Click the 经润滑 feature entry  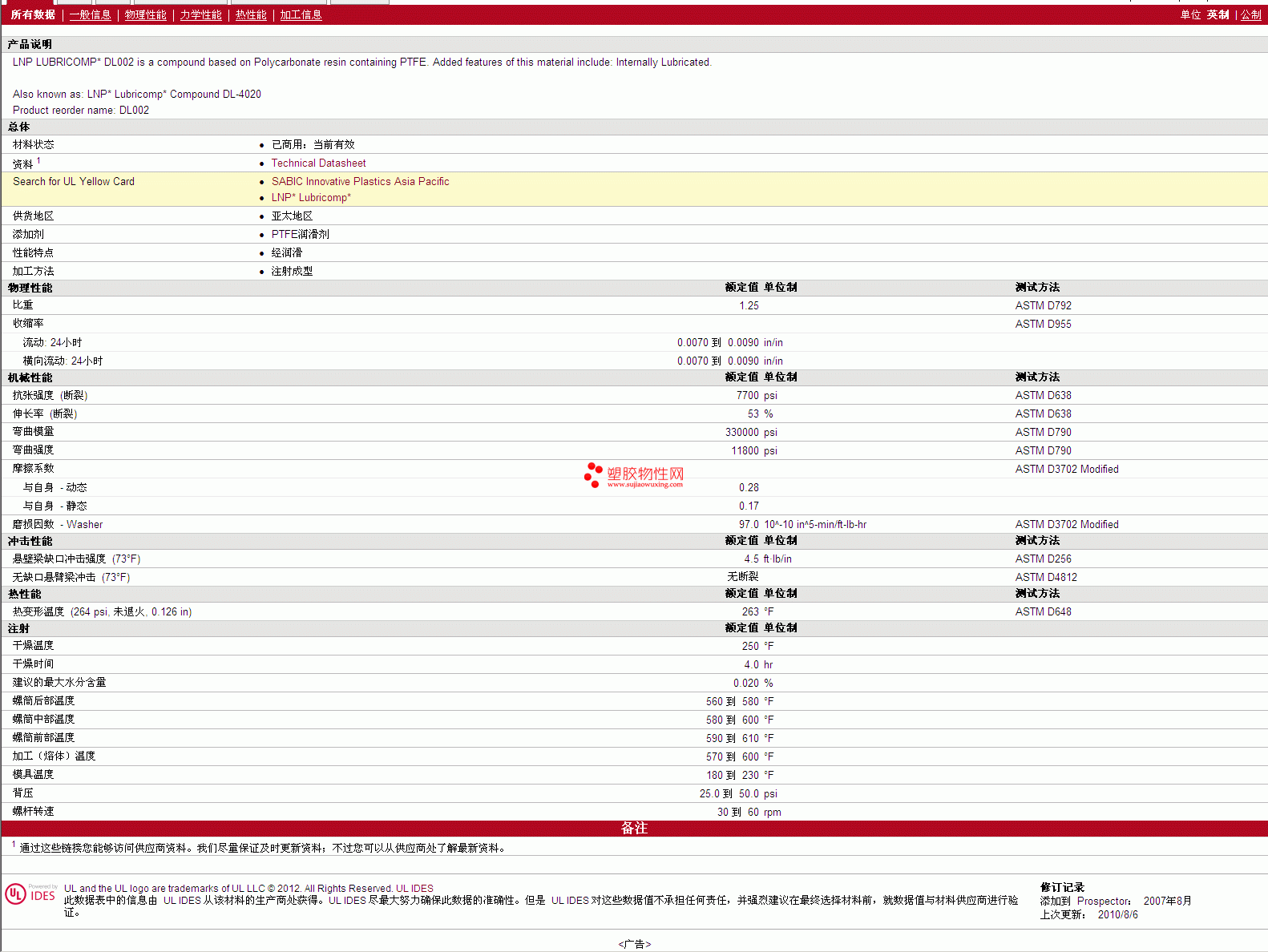[286, 252]
